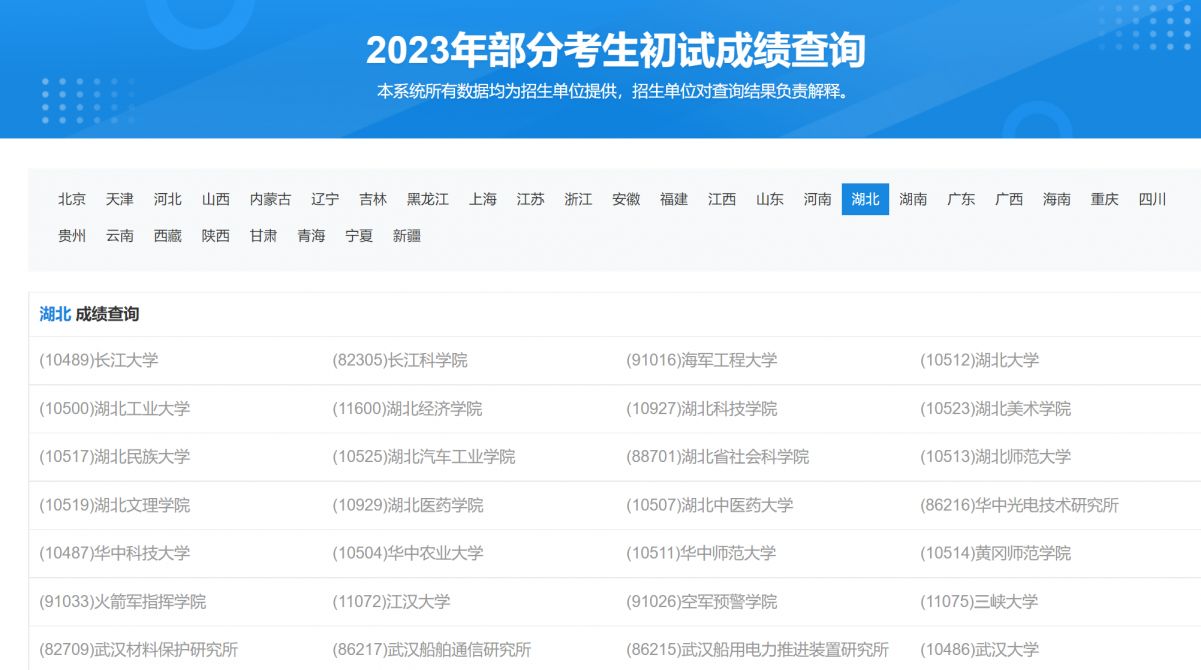Image resolution: width=1201 pixels, height=670 pixels.
Task: Open (10514)黄冈师范学院 link
Action: (x=996, y=553)
